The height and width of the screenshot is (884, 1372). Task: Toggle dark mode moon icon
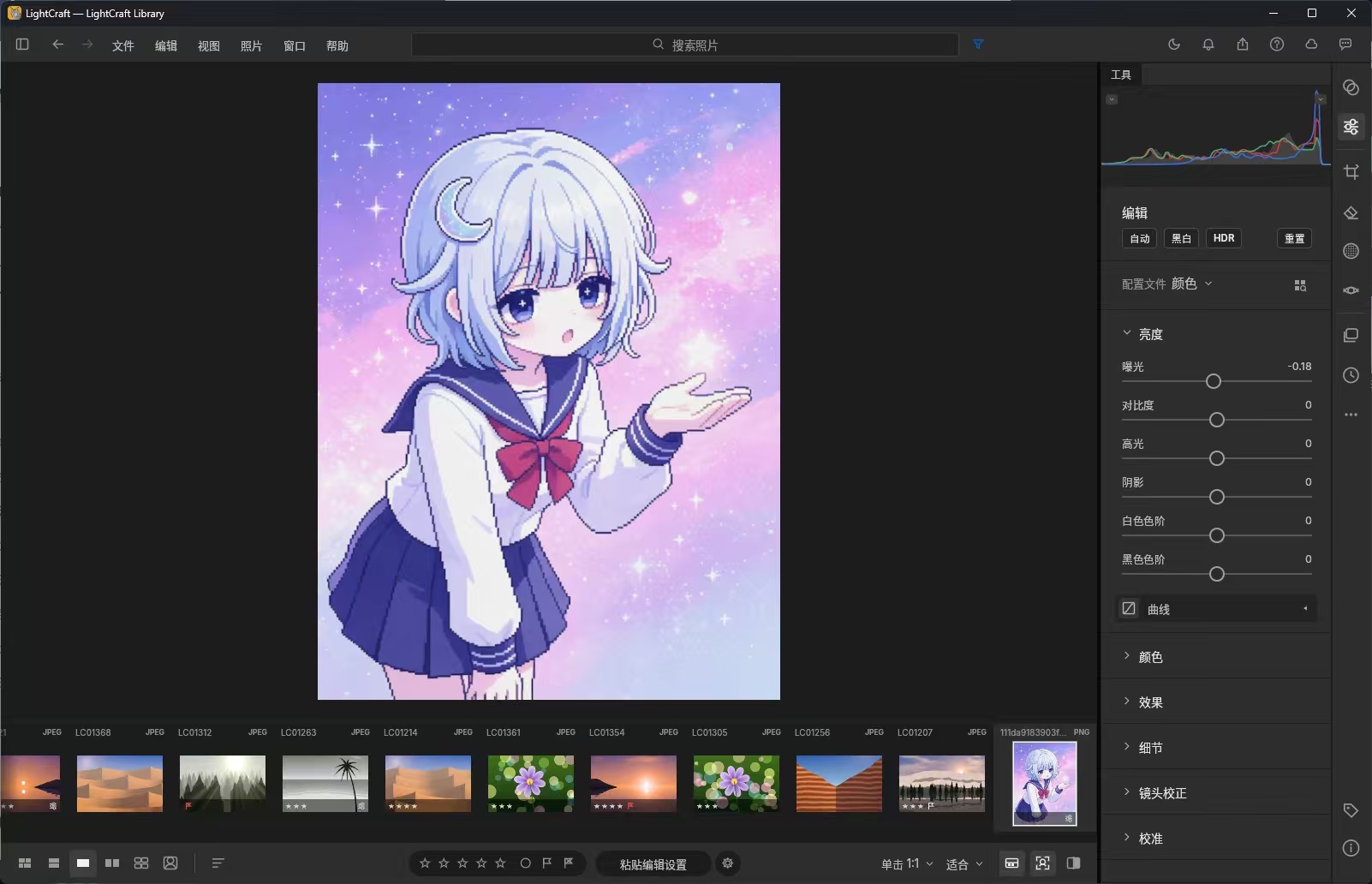coord(1174,45)
